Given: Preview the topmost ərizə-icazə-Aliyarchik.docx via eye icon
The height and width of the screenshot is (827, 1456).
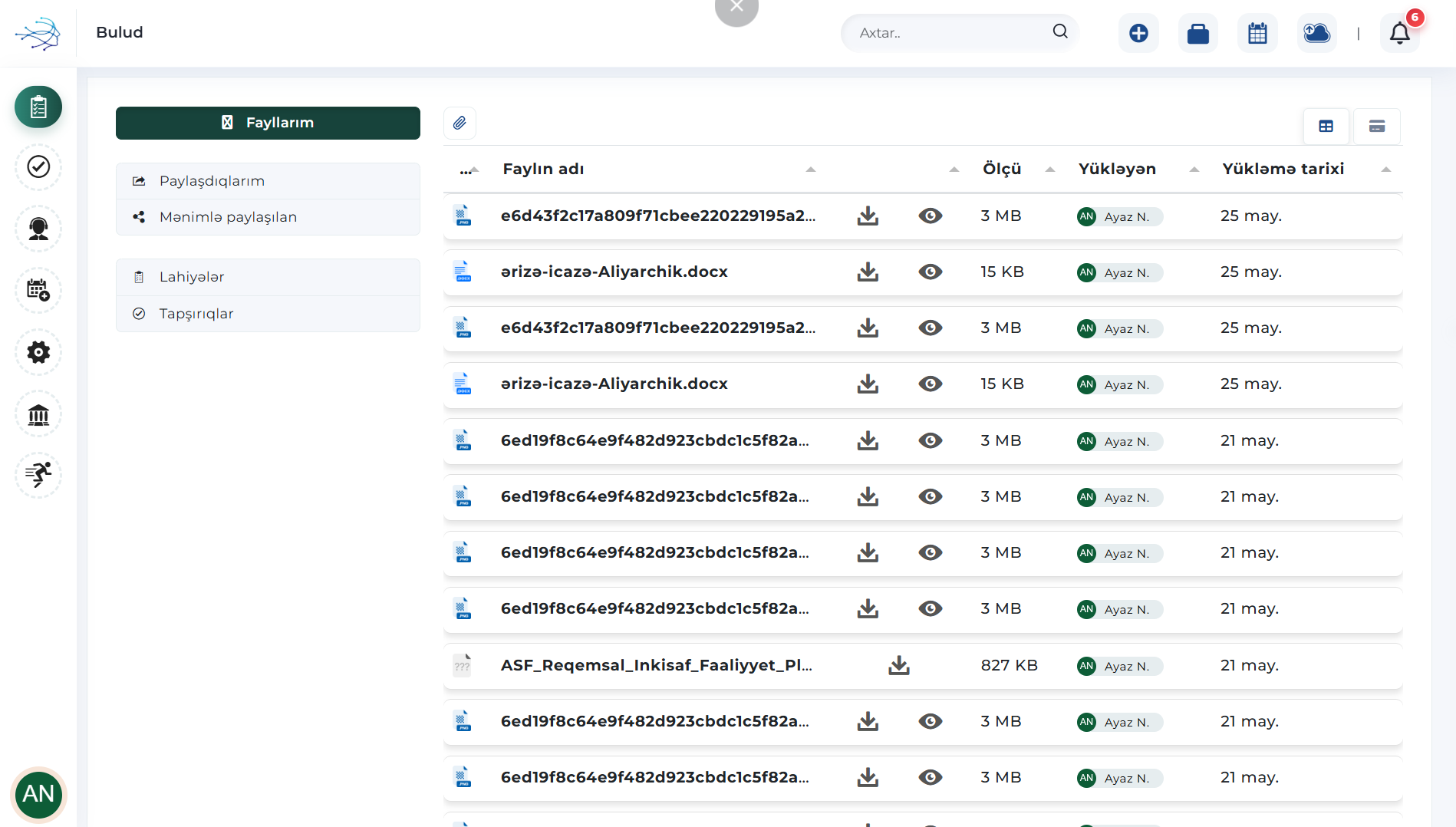Looking at the screenshot, I should [x=931, y=272].
